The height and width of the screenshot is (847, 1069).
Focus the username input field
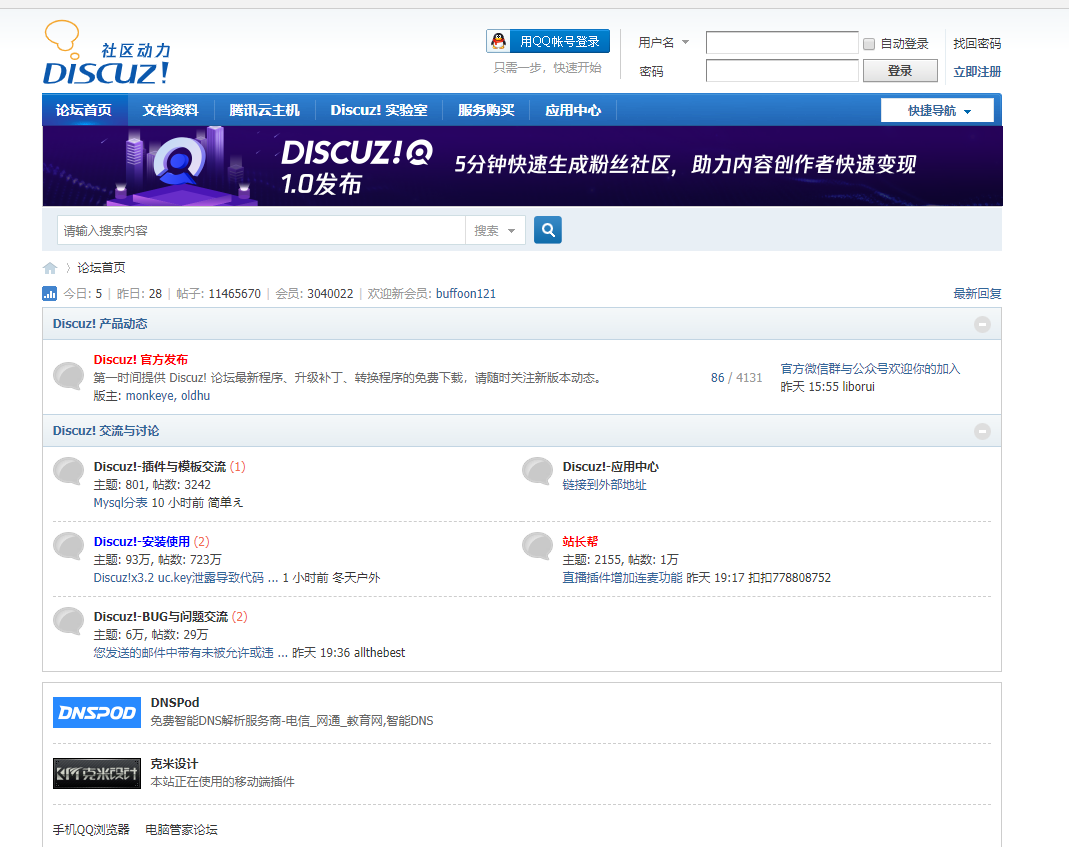pyautogui.click(x=782, y=42)
